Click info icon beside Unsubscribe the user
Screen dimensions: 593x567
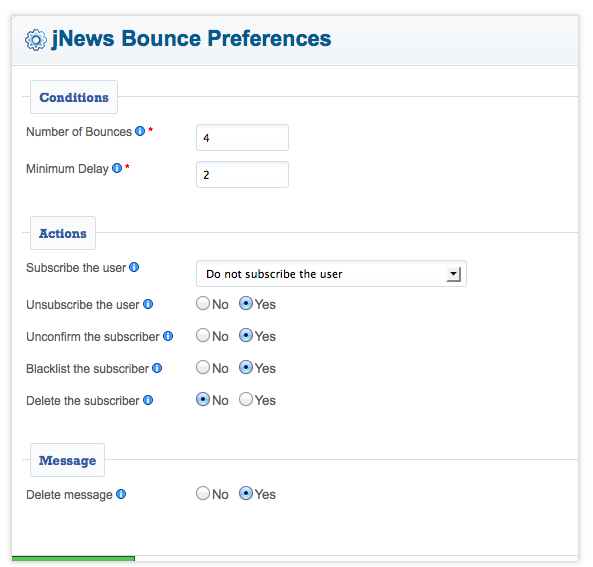(148, 304)
